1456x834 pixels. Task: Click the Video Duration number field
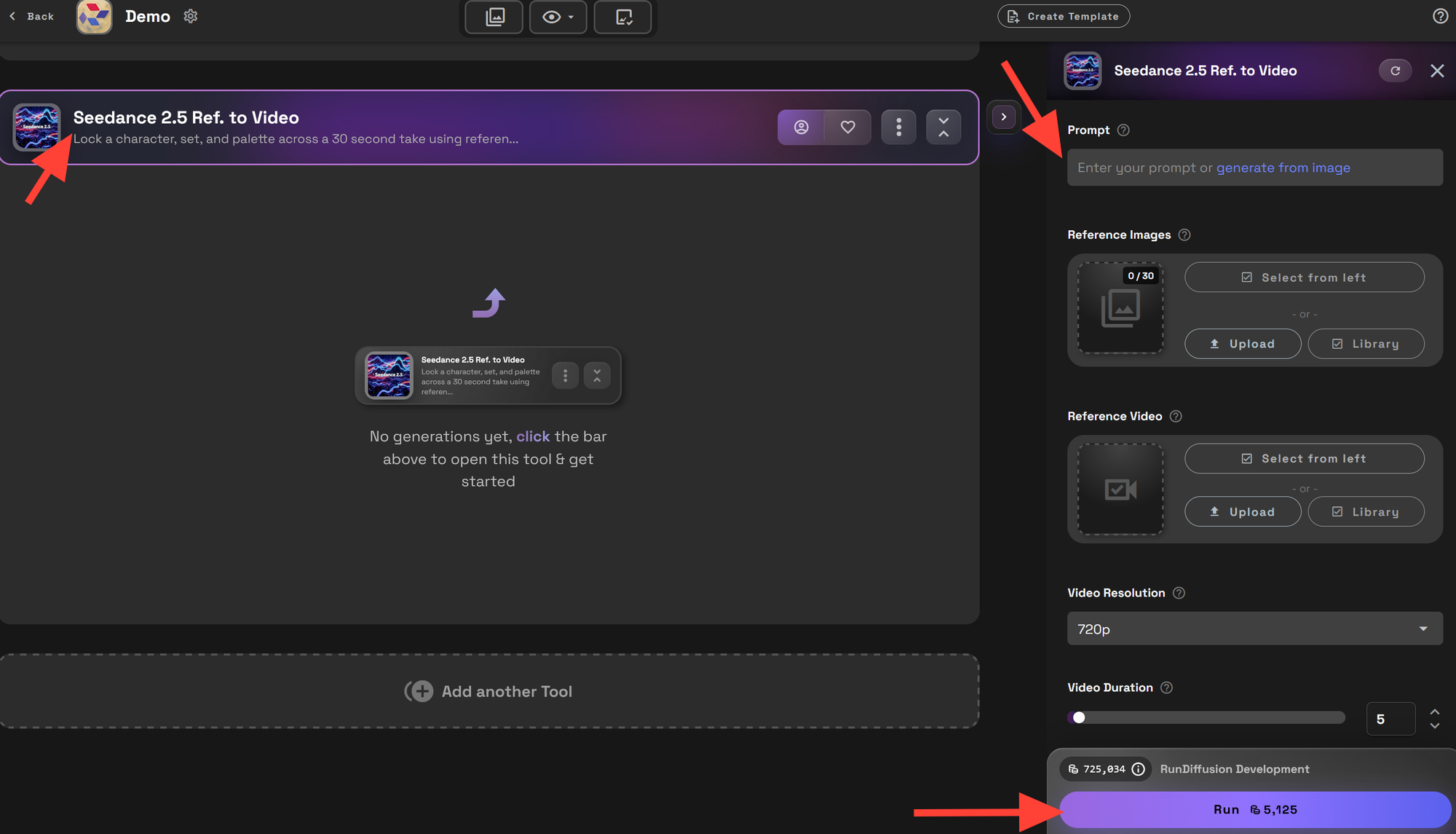[x=1390, y=719]
